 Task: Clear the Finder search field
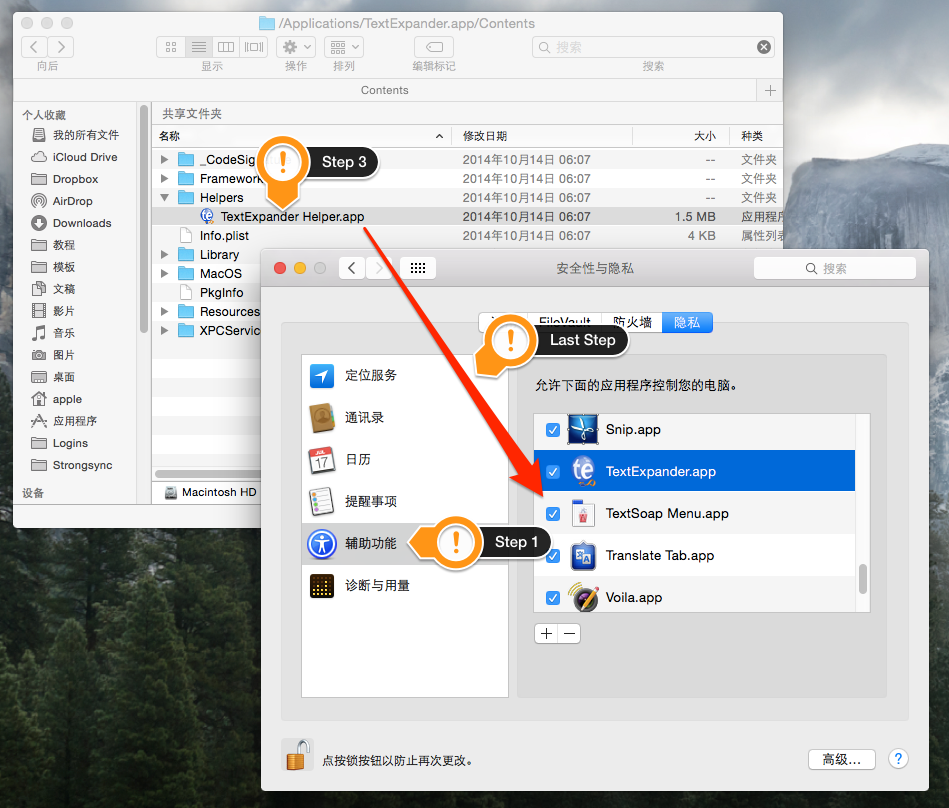764,47
